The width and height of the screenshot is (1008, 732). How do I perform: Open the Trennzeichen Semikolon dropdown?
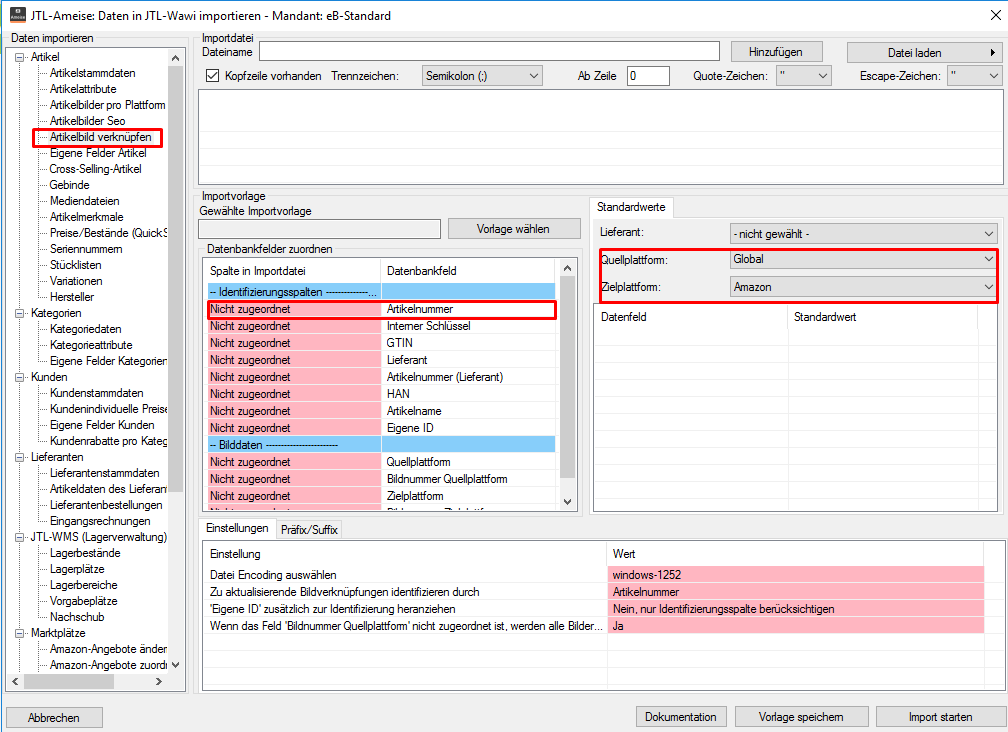pyautogui.click(x=482, y=76)
